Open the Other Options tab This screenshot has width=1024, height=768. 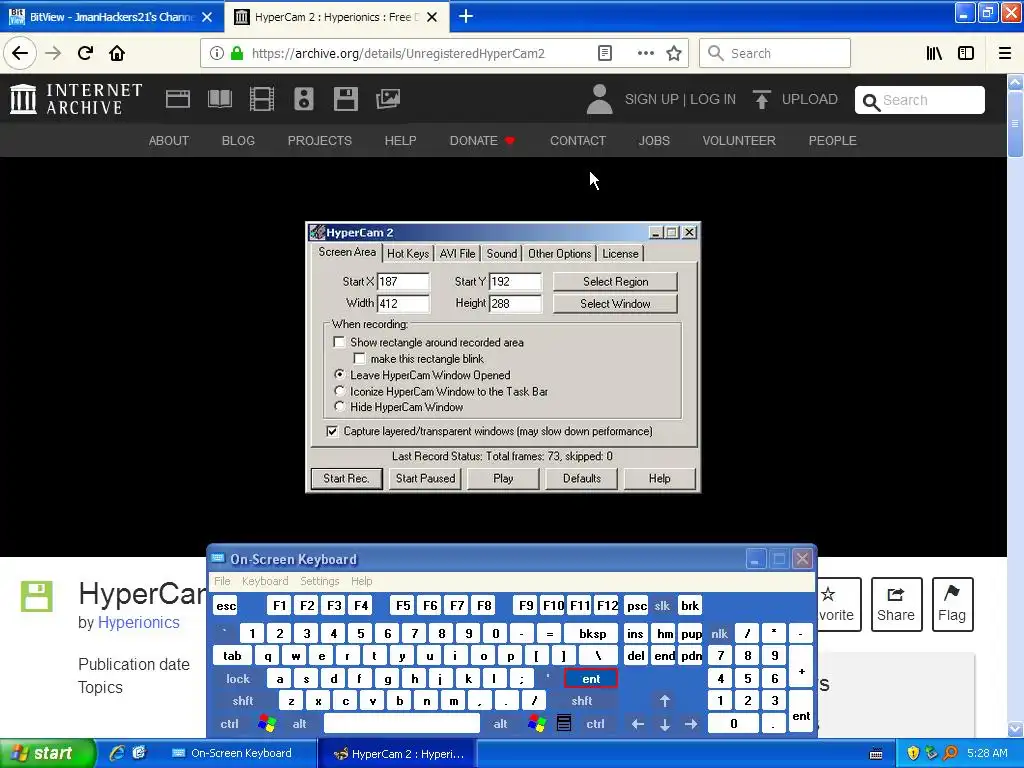(560, 253)
